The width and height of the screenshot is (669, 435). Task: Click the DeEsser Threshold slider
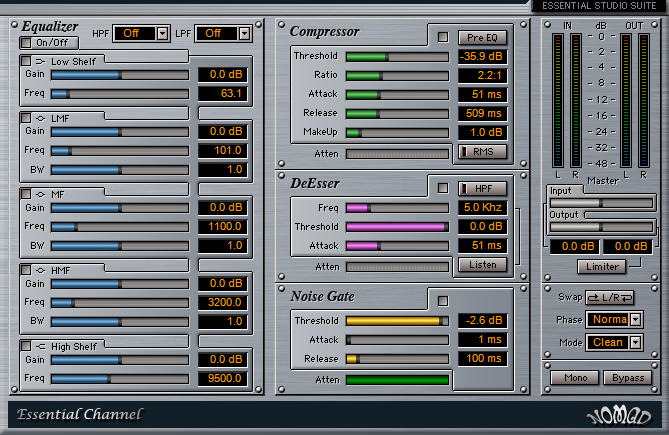tap(397, 227)
